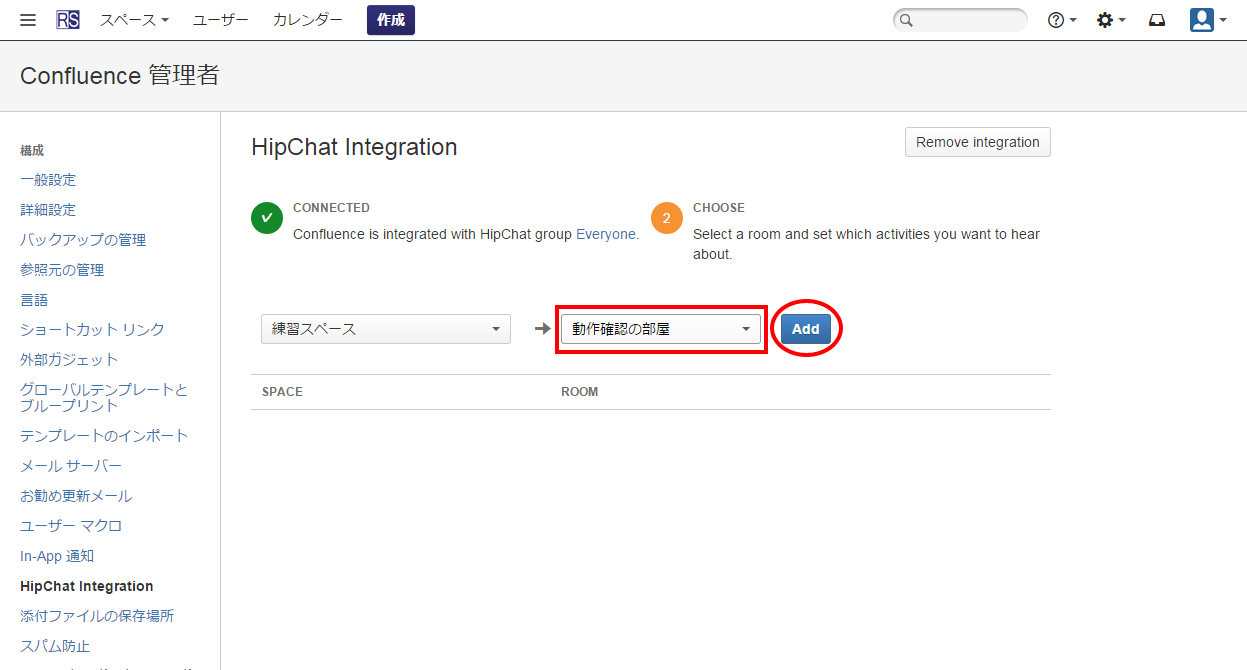Click the CONNECTED status label

(331, 208)
